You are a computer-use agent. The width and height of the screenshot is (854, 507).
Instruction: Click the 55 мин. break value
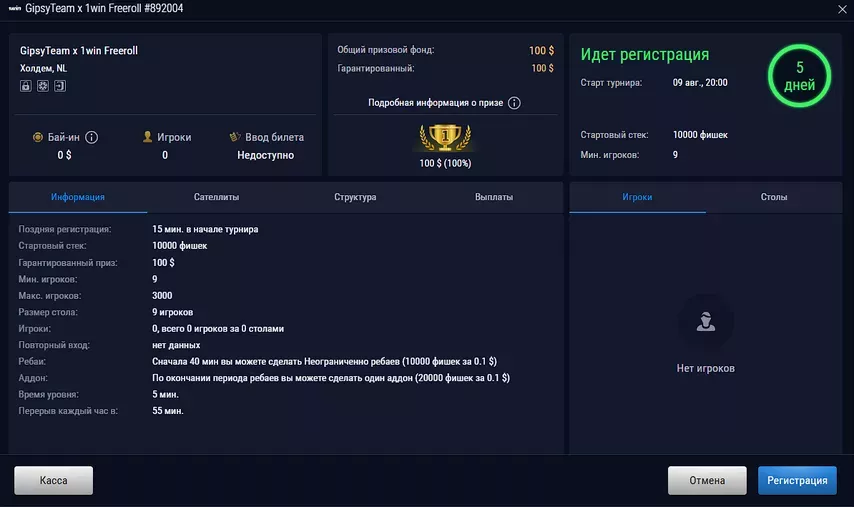(x=168, y=411)
